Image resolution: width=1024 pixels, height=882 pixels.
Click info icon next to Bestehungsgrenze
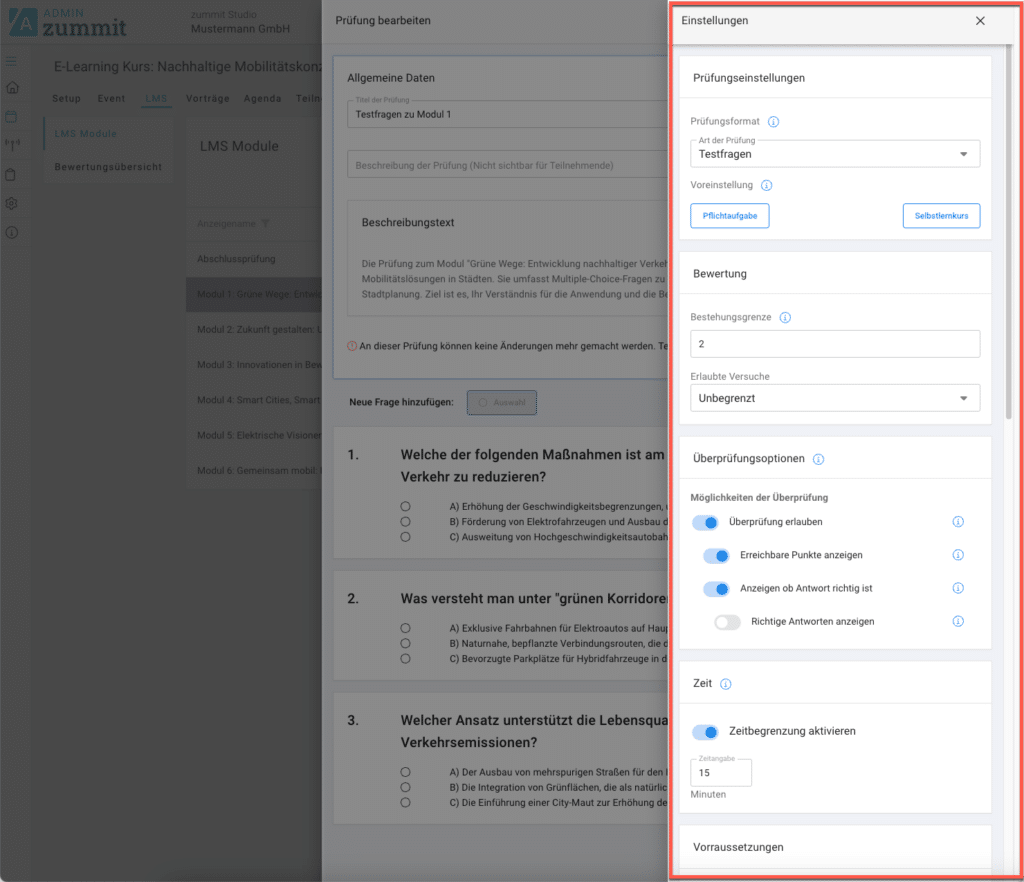pyautogui.click(x=785, y=318)
